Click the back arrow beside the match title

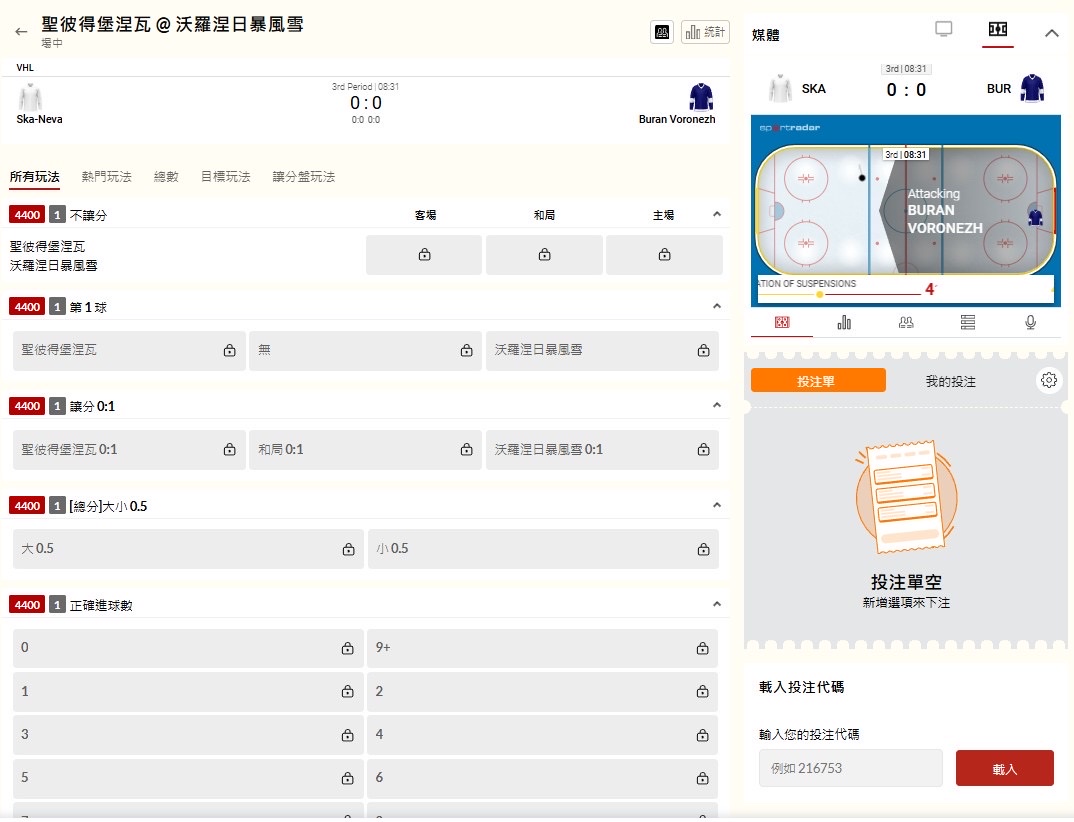21,32
